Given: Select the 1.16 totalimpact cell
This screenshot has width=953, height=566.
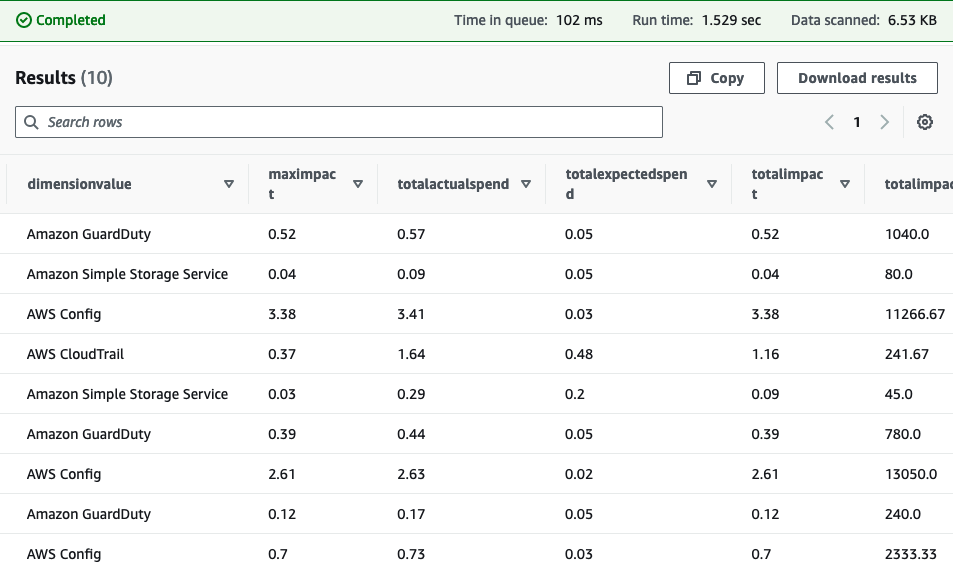Looking at the screenshot, I should click(x=765, y=354).
